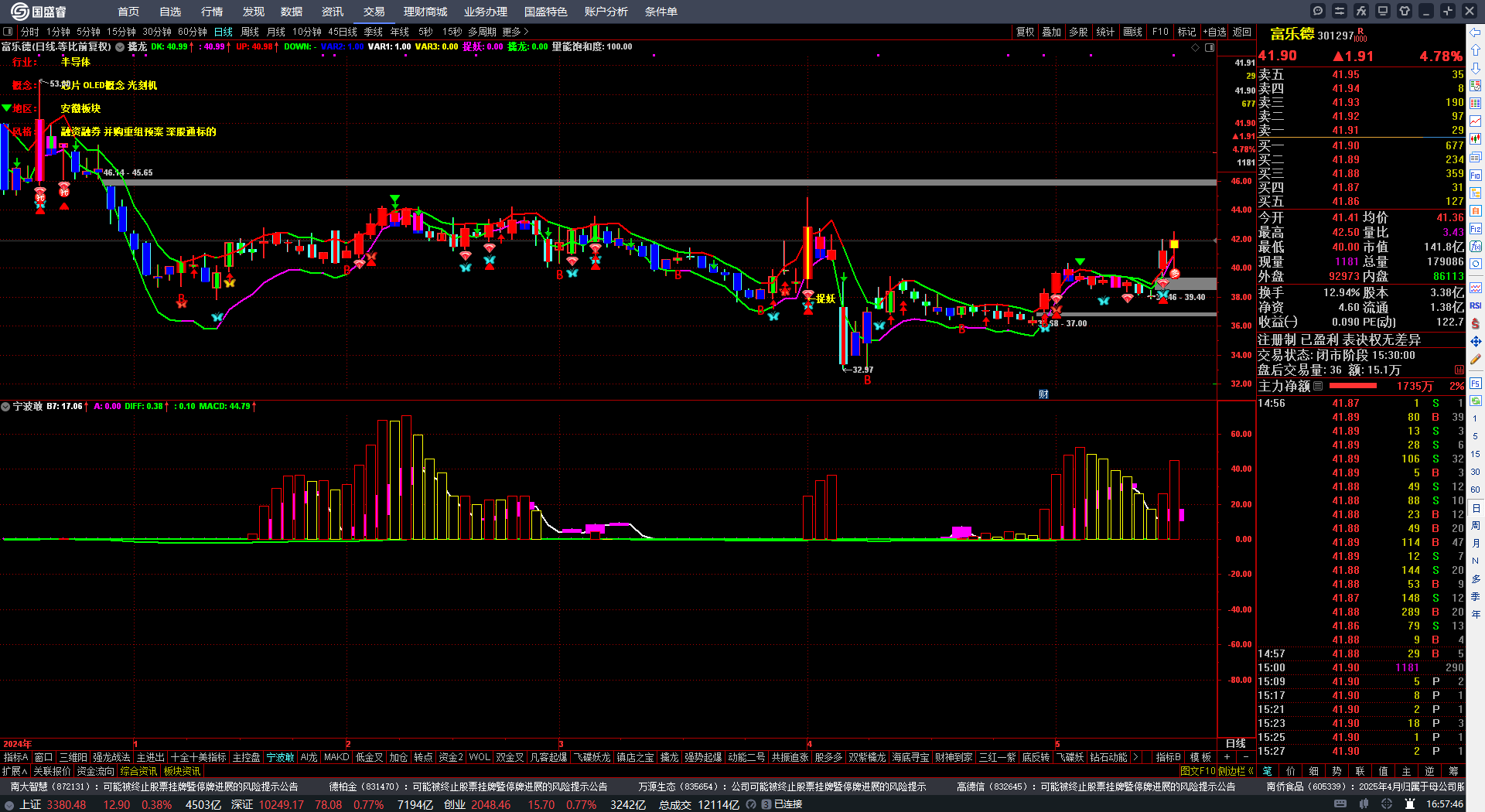Open the settings sliders icon
Viewport: 1485px width, 812px height.
coord(1340,11)
